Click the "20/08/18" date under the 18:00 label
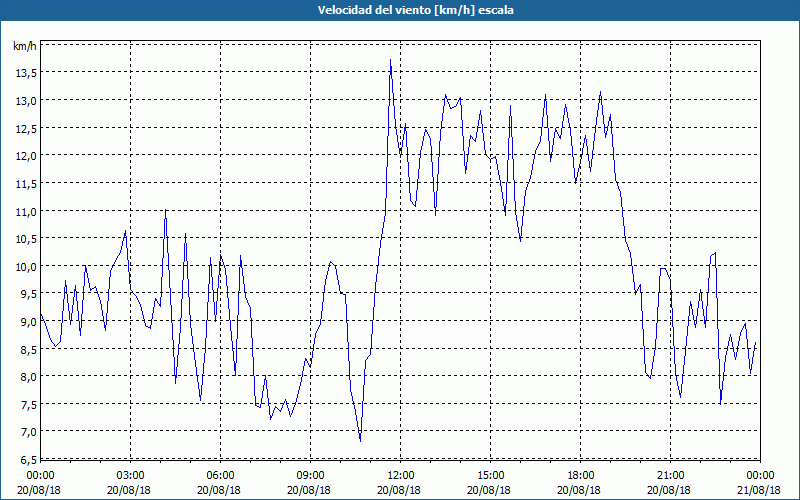The height and width of the screenshot is (500, 800). coord(579,490)
